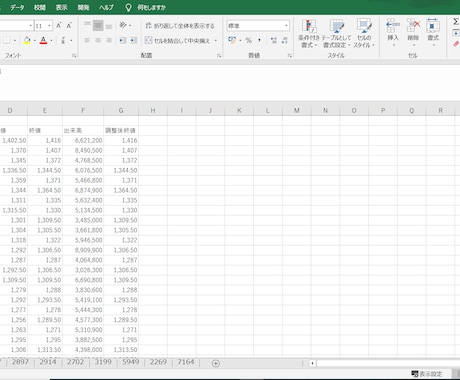Screen dimensions: 460x380
Task: Apply comma style number format
Action: coord(259,40)
